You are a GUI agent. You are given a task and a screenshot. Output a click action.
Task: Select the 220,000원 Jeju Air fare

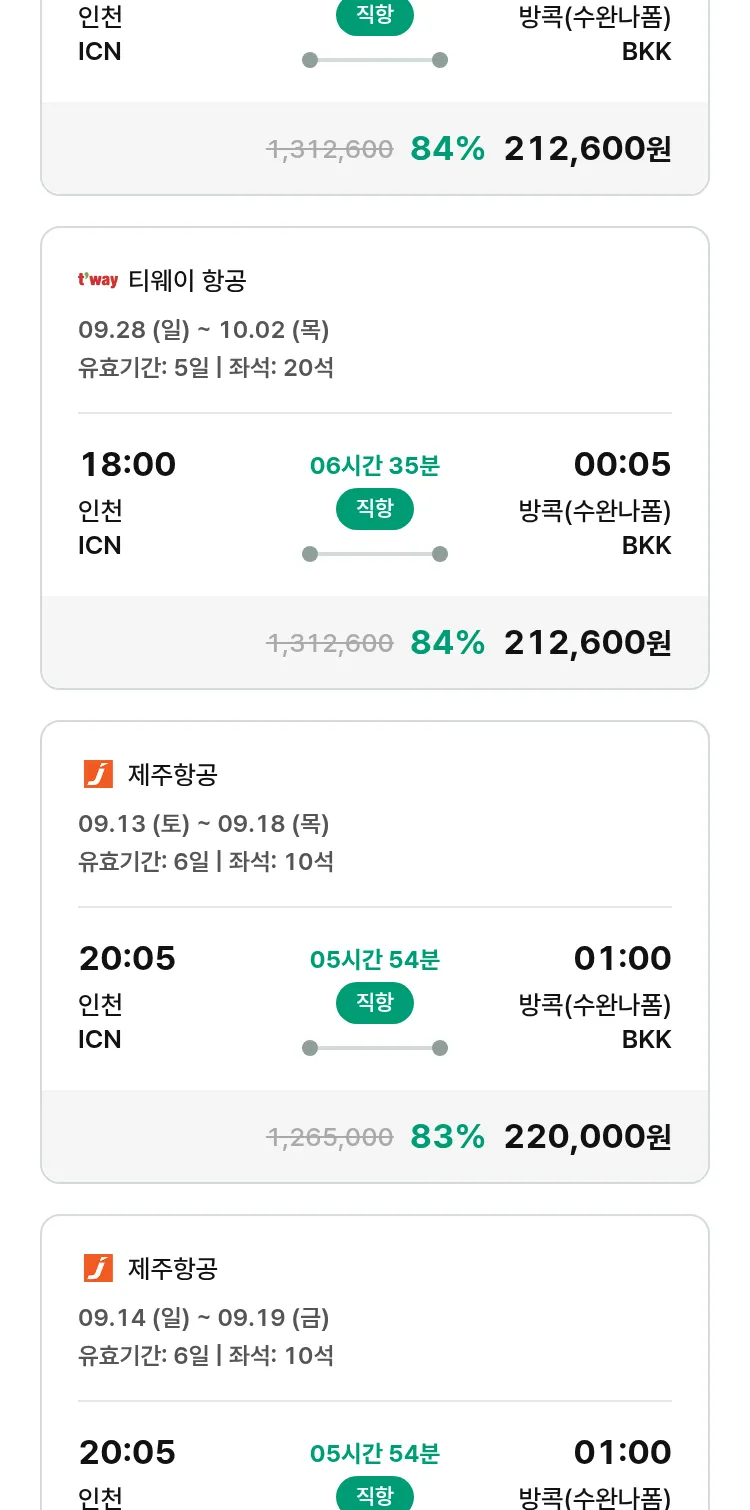tap(587, 1136)
